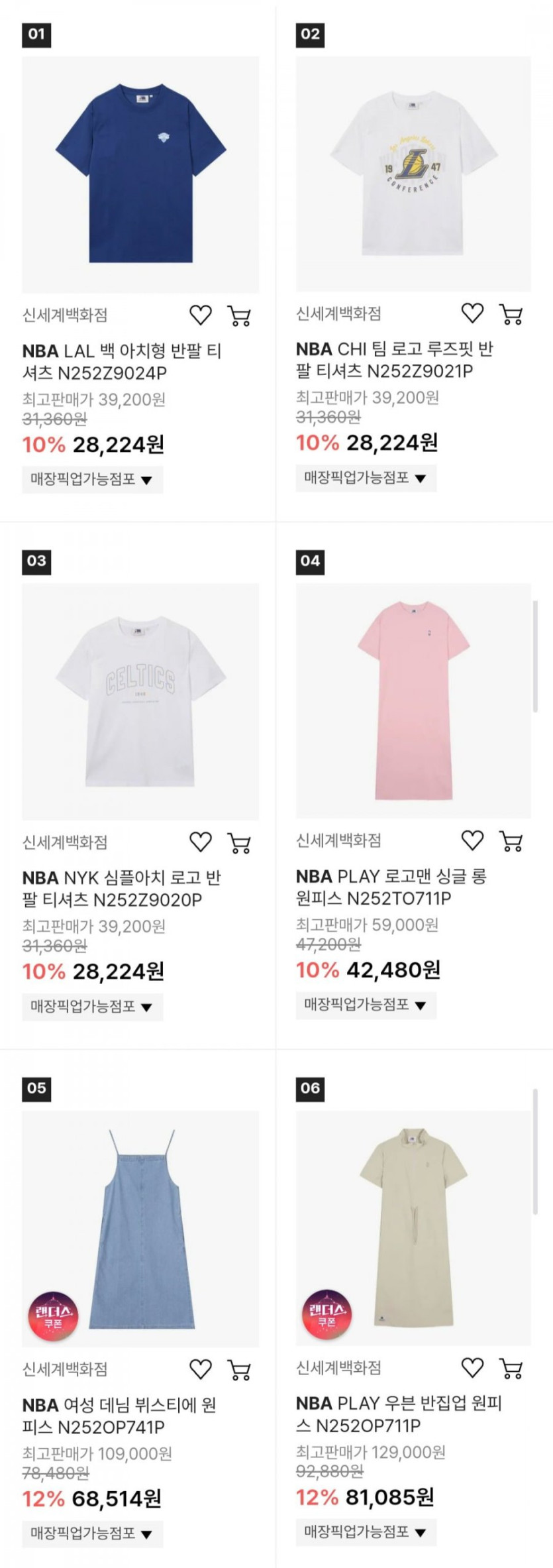View blue LAL t-shirt product image

tap(140, 174)
